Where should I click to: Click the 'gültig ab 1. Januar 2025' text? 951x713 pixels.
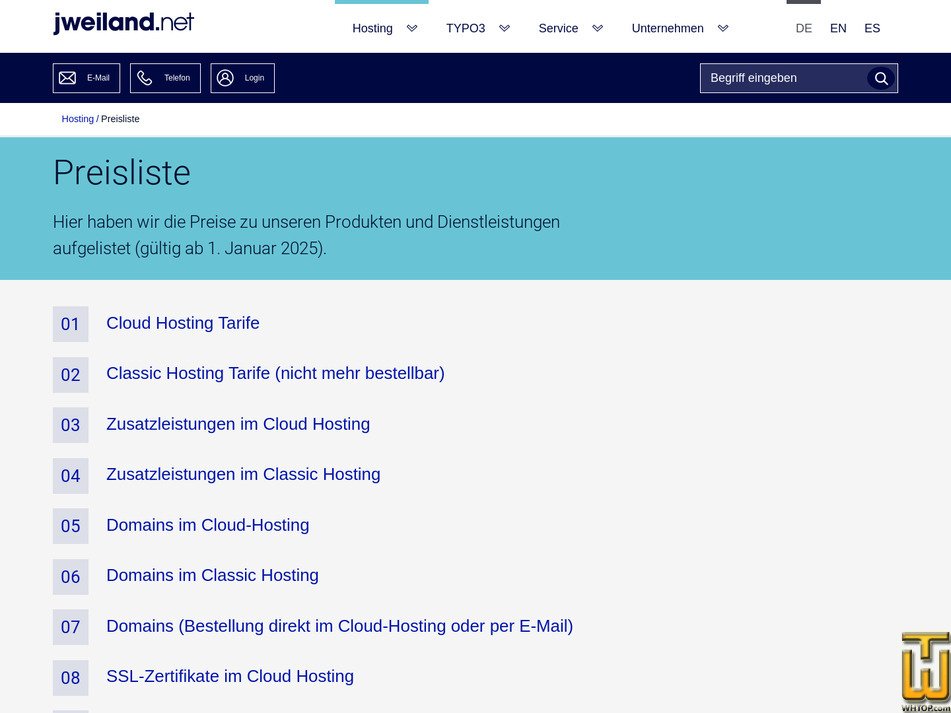(231, 249)
